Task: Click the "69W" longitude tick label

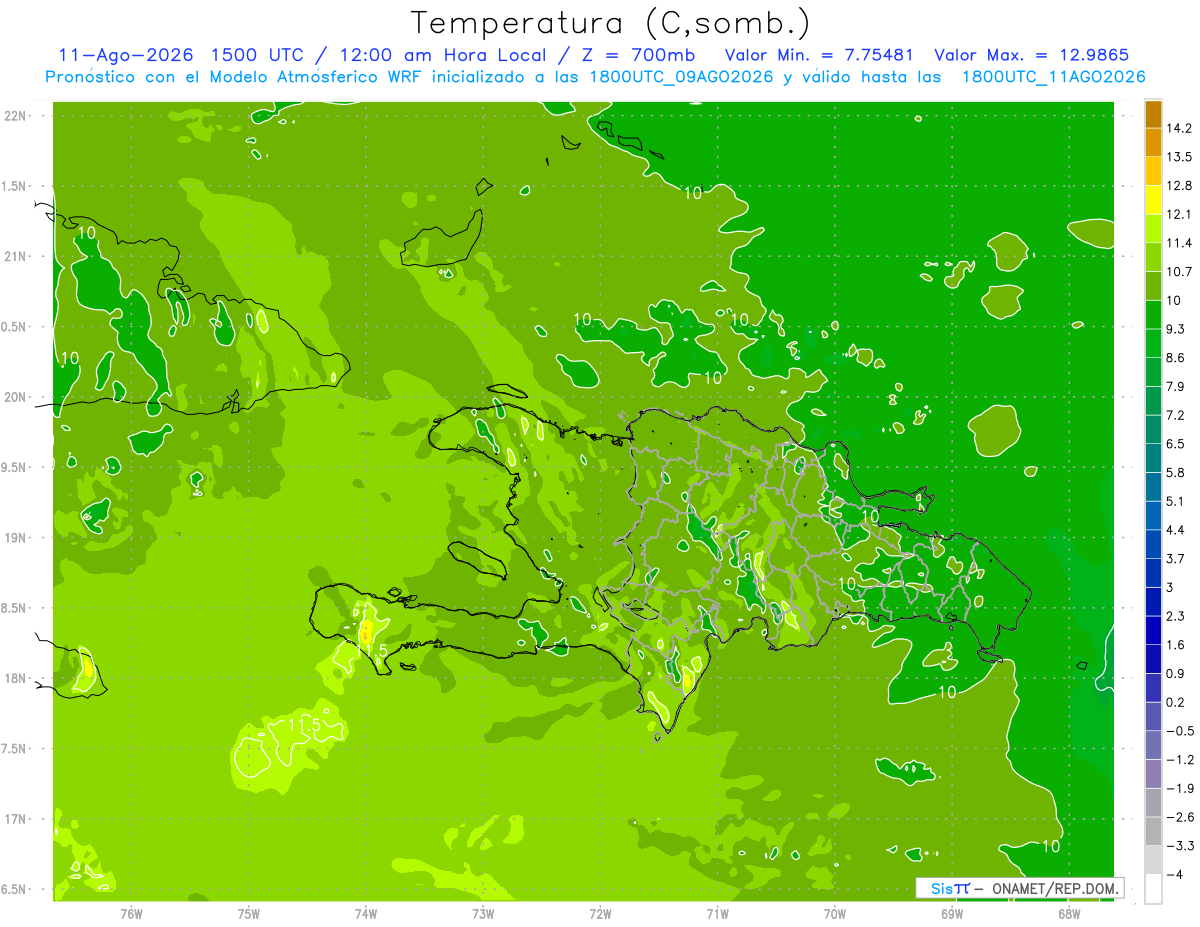Action: [x=952, y=913]
